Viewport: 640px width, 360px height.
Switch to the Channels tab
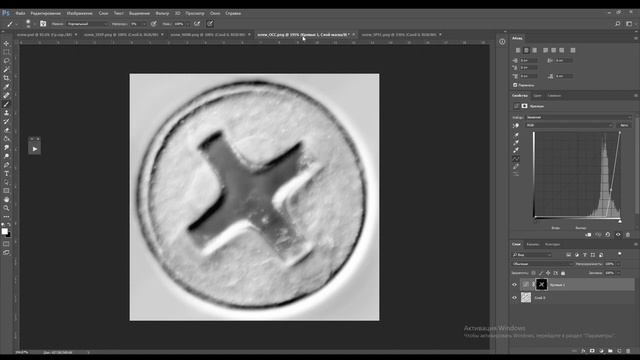coord(533,244)
